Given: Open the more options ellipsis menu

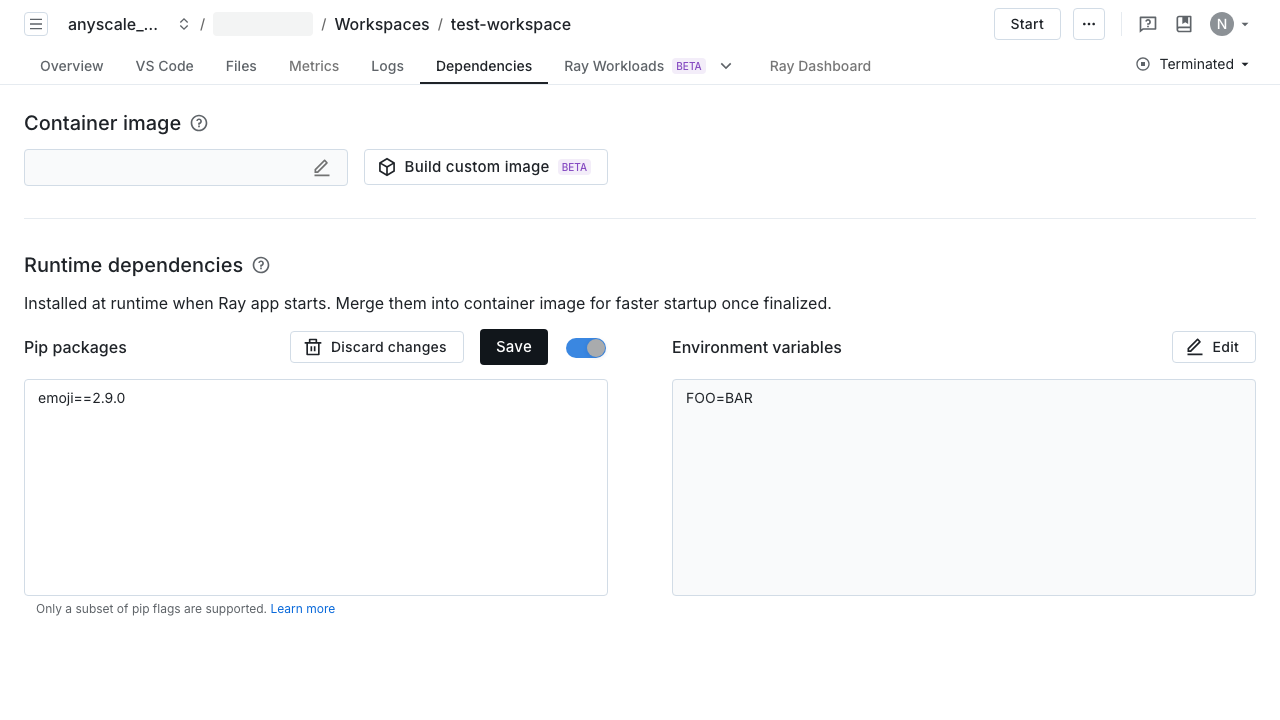Looking at the screenshot, I should [1089, 24].
